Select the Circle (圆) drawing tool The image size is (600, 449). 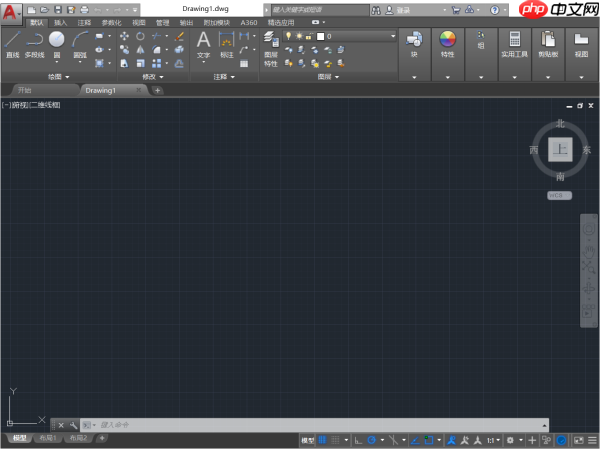[57, 44]
